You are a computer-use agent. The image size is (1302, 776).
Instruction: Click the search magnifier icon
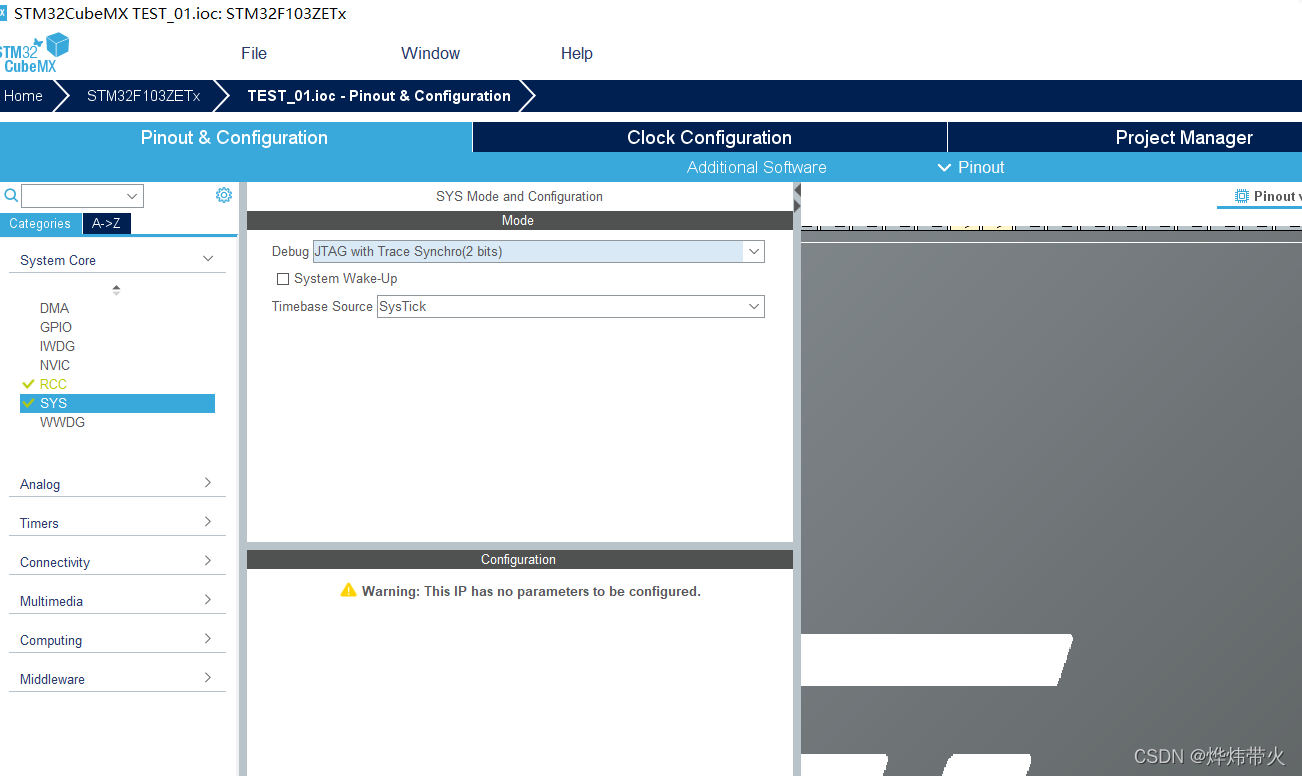10,195
